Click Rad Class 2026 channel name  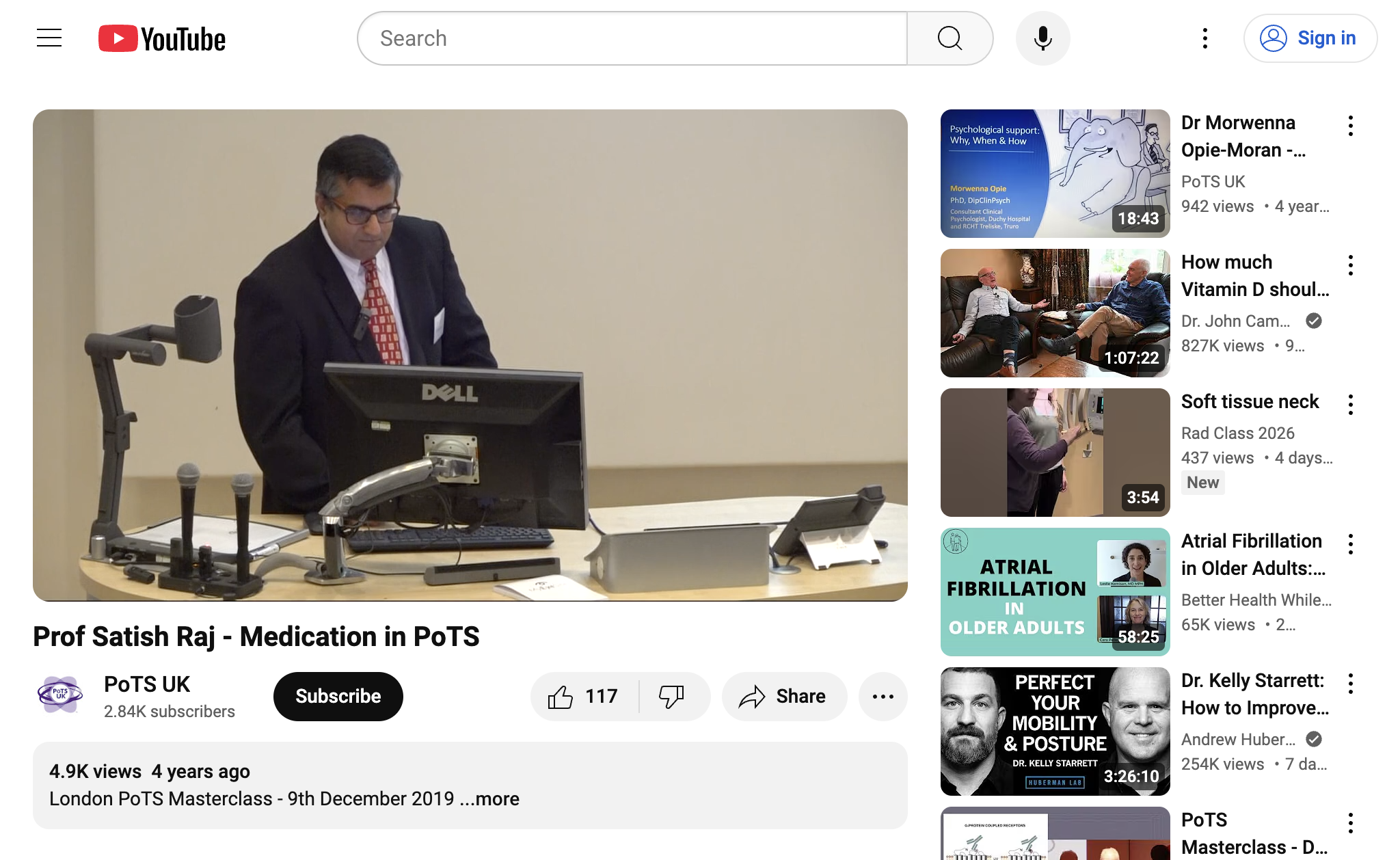[1238, 433]
